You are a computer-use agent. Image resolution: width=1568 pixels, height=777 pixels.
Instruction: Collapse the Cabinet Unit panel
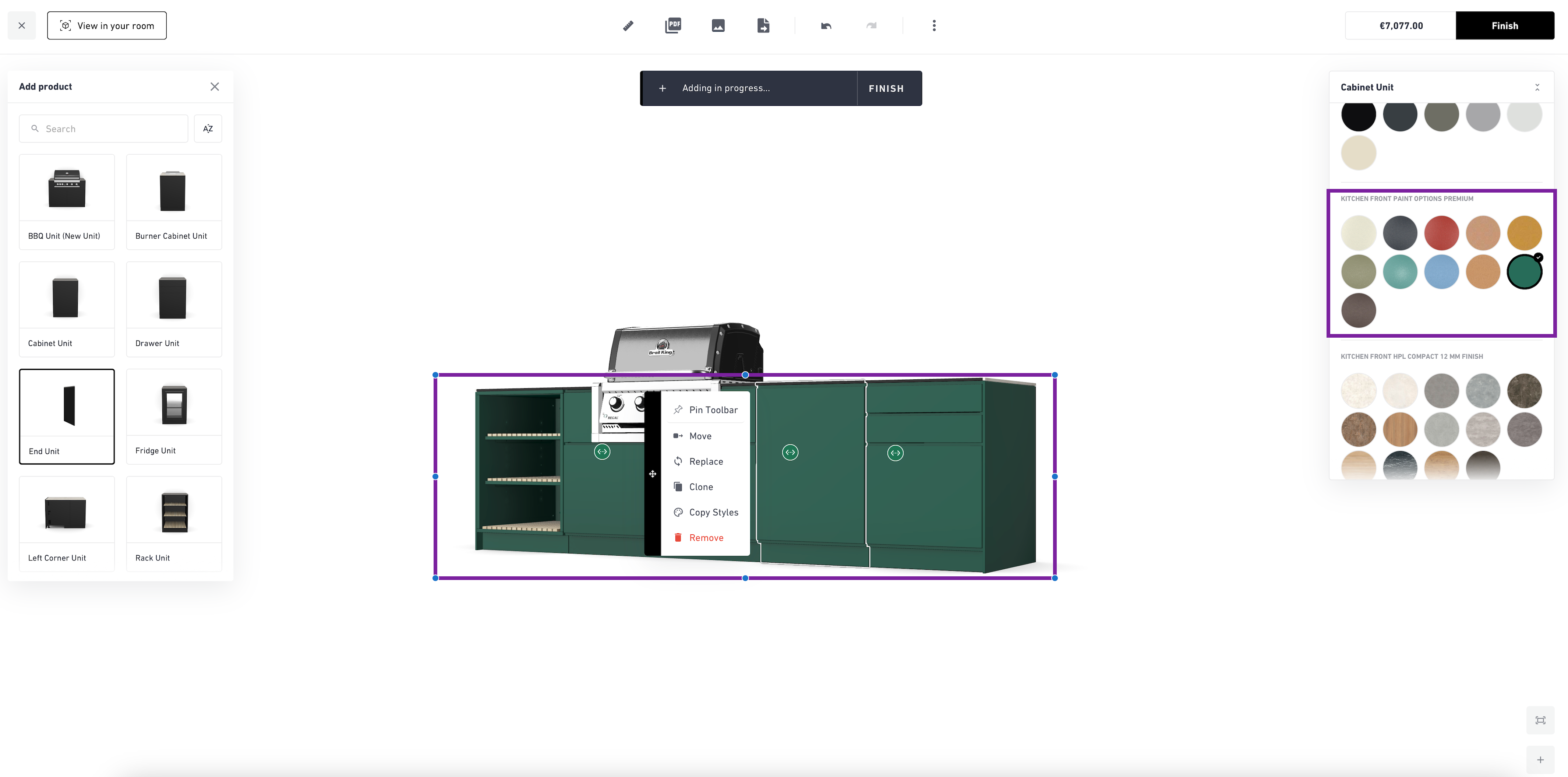(1537, 87)
